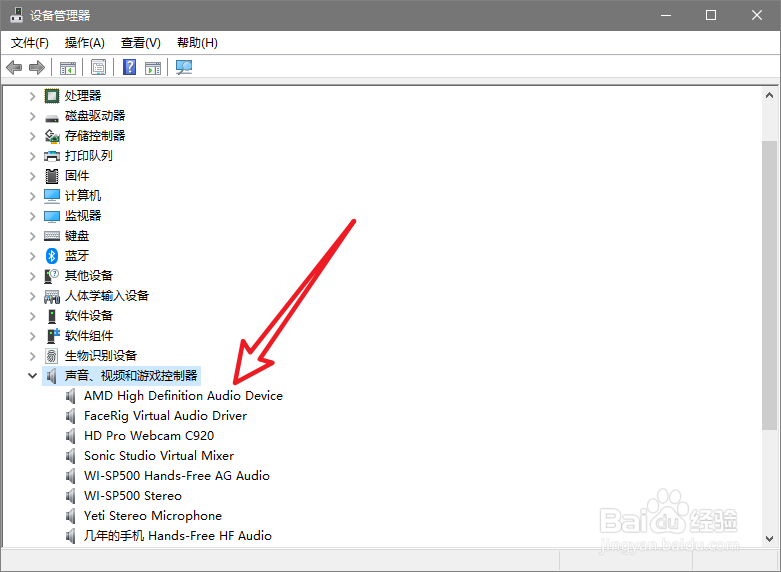Collapse the 声音、视频和游戏控制器 node
The image size is (781, 572).
click(32, 376)
